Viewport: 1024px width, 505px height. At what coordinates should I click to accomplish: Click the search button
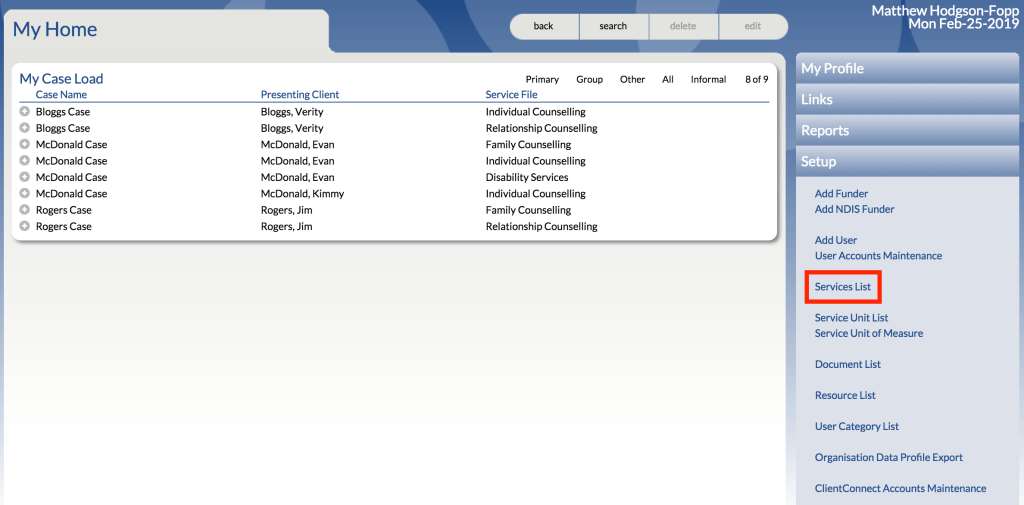[x=613, y=26]
